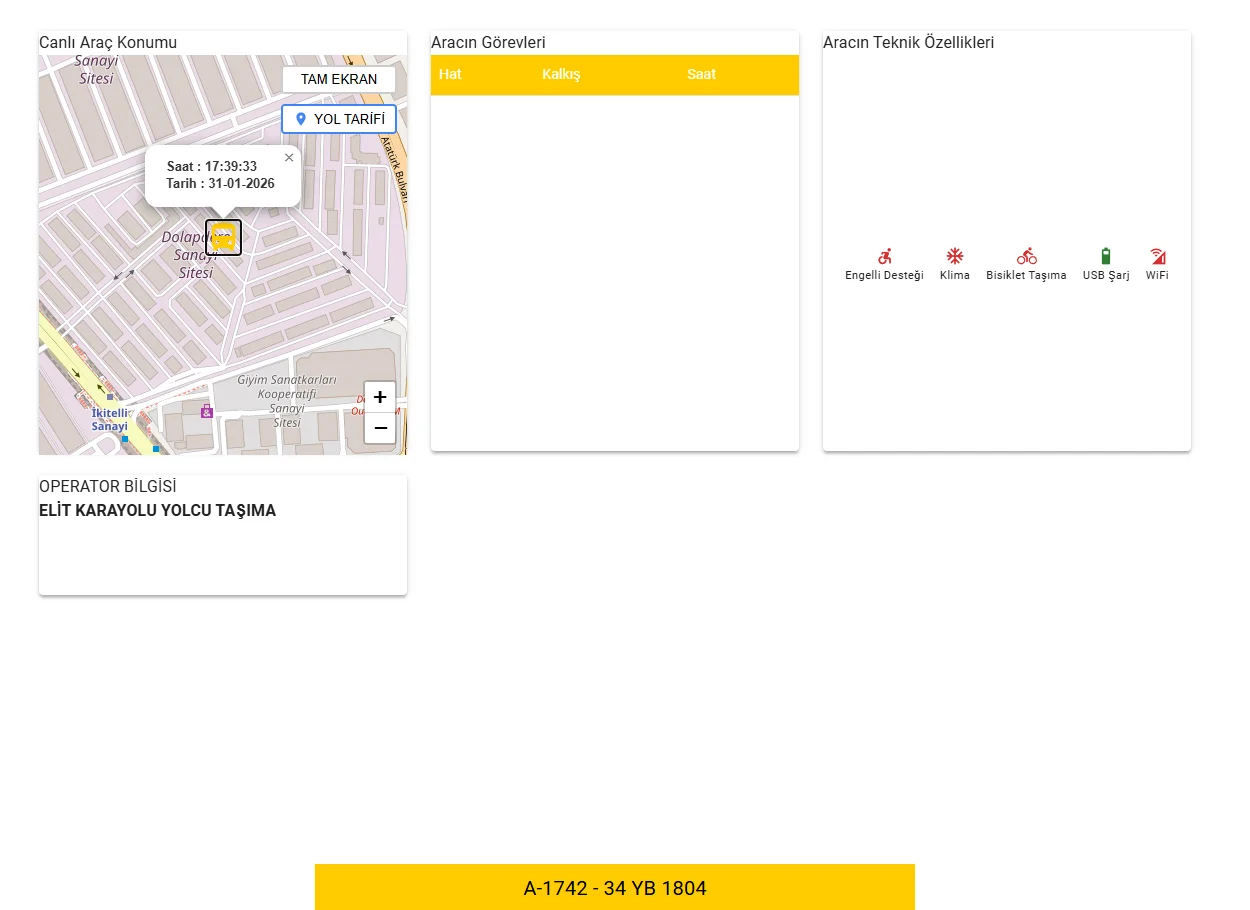The height and width of the screenshot is (910, 1250).
Task: Click the Hat column header
Action: [x=450, y=74]
